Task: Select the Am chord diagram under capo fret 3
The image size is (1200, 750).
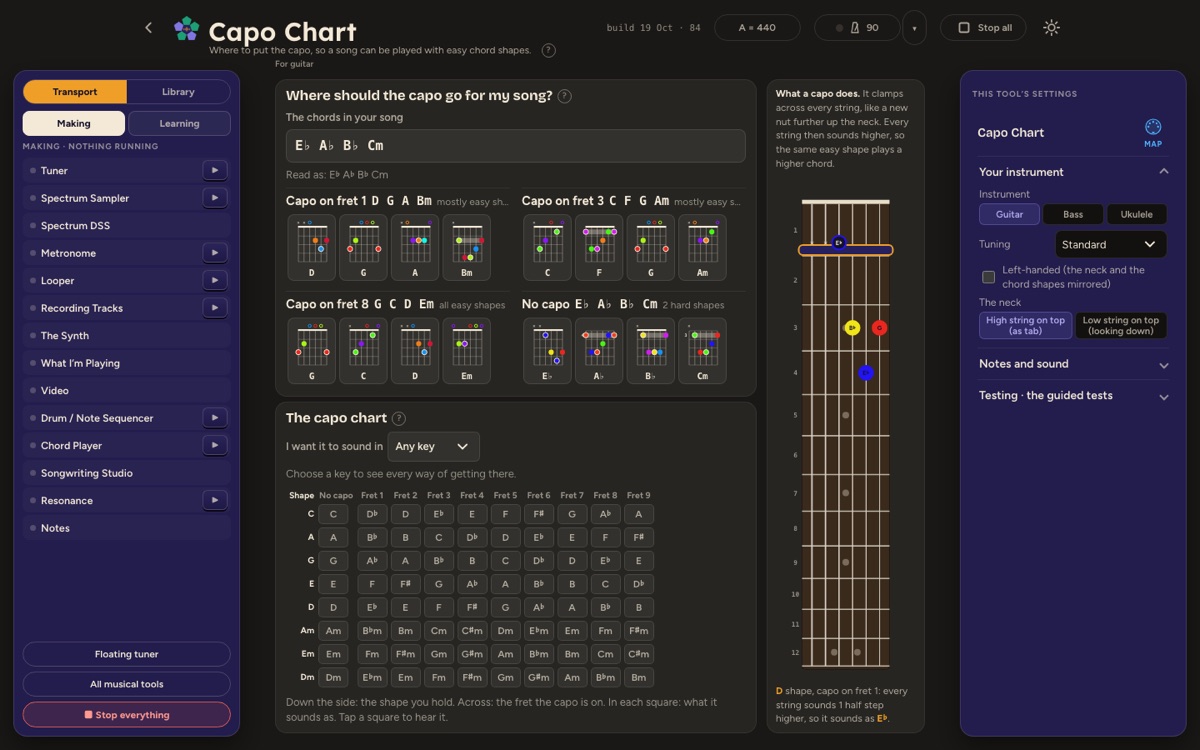Action: [x=702, y=248]
